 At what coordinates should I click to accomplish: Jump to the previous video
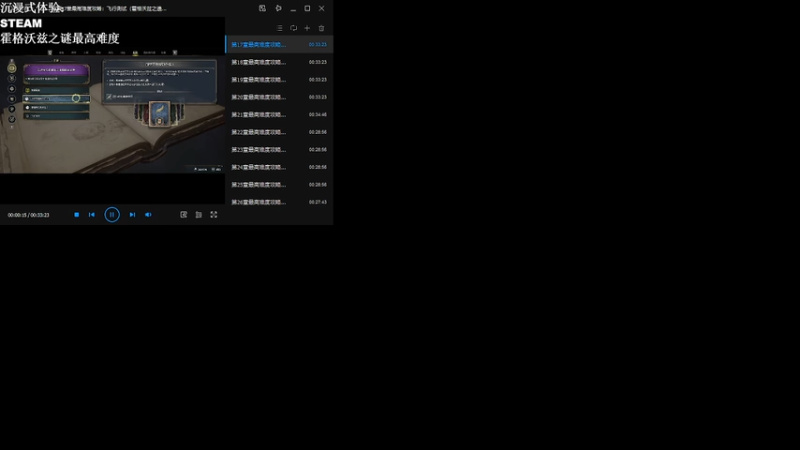[x=92, y=215]
